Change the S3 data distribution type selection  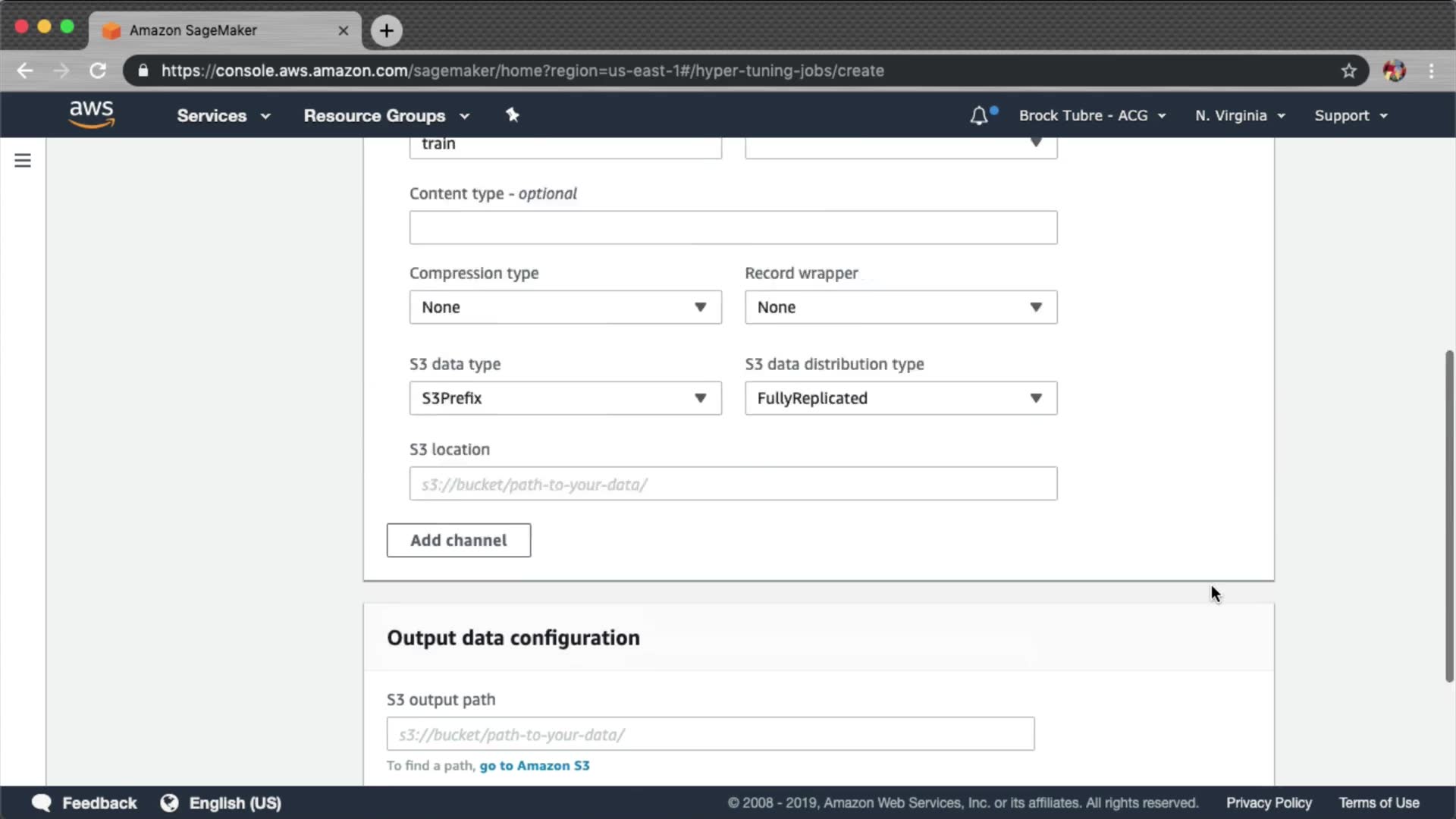click(x=900, y=398)
